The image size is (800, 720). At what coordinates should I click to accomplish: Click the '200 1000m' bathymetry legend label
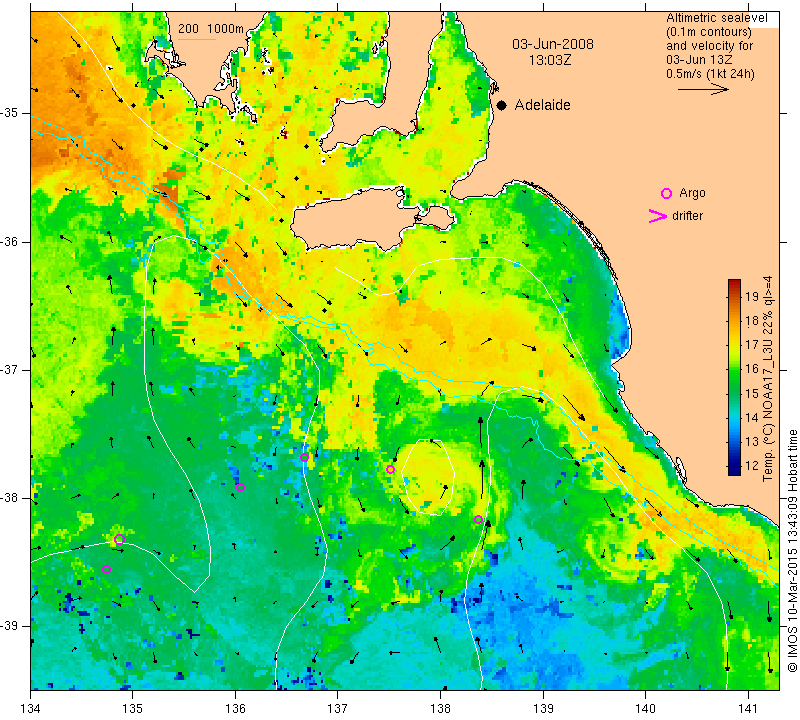pos(211,29)
